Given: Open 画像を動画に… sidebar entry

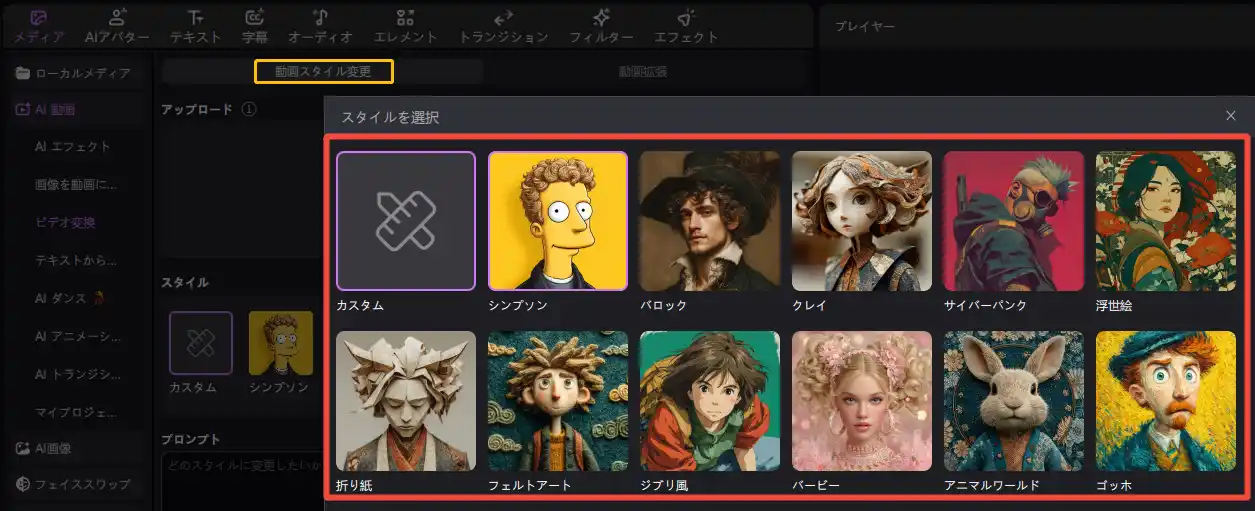Looking at the screenshot, I should point(76,185).
